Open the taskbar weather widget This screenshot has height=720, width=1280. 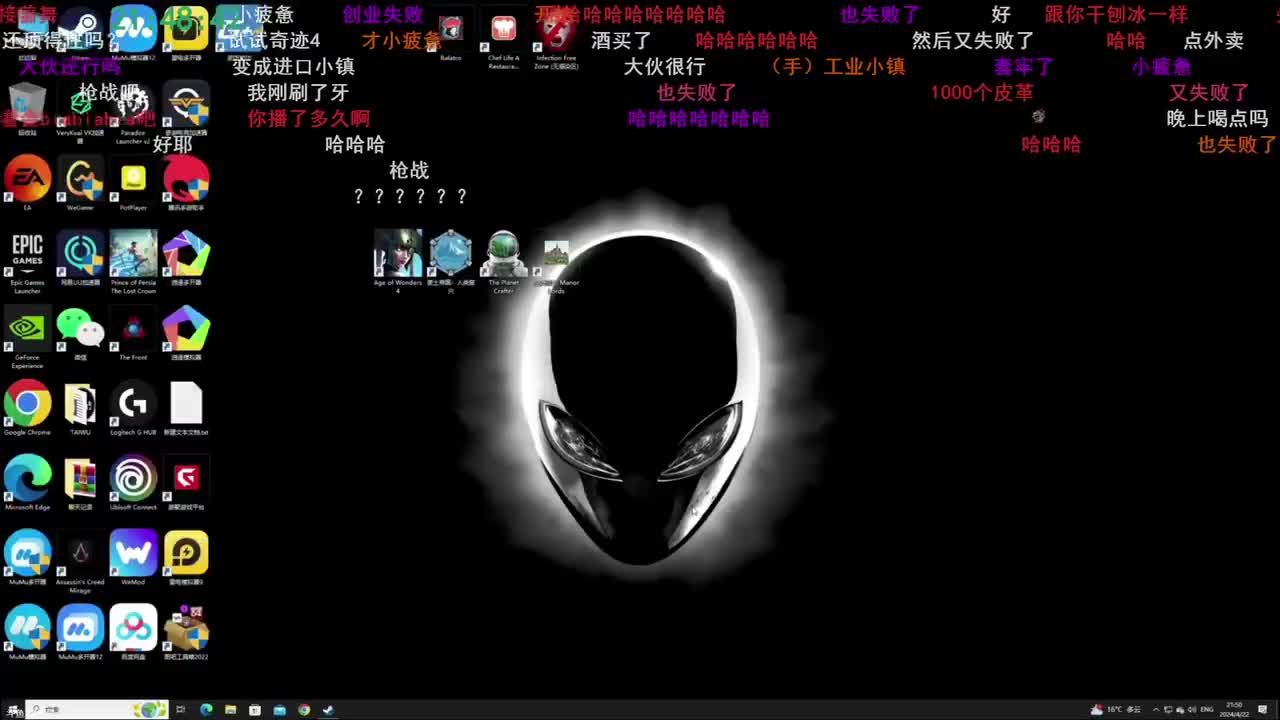[1116, 710]
